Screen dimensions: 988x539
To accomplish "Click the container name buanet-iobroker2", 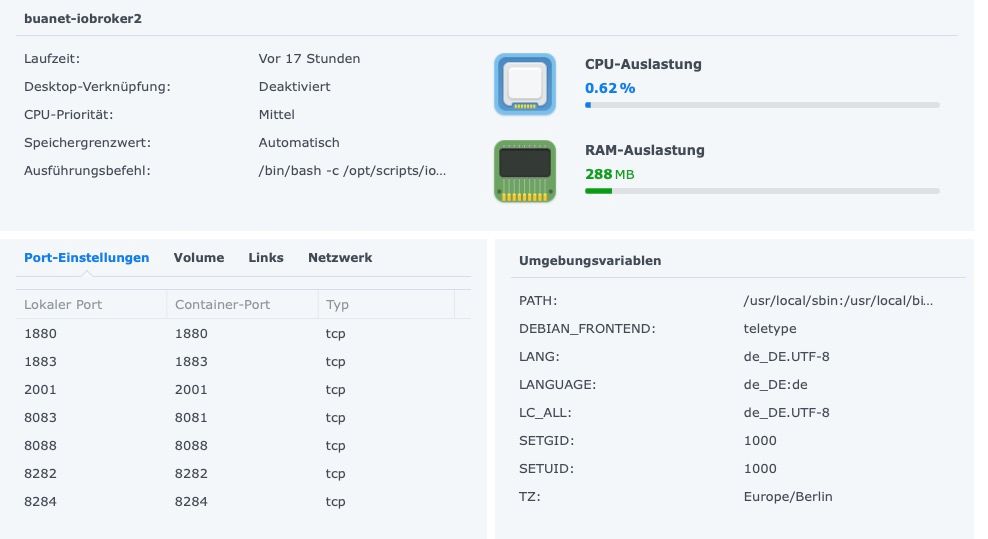I will pos(83,19).
